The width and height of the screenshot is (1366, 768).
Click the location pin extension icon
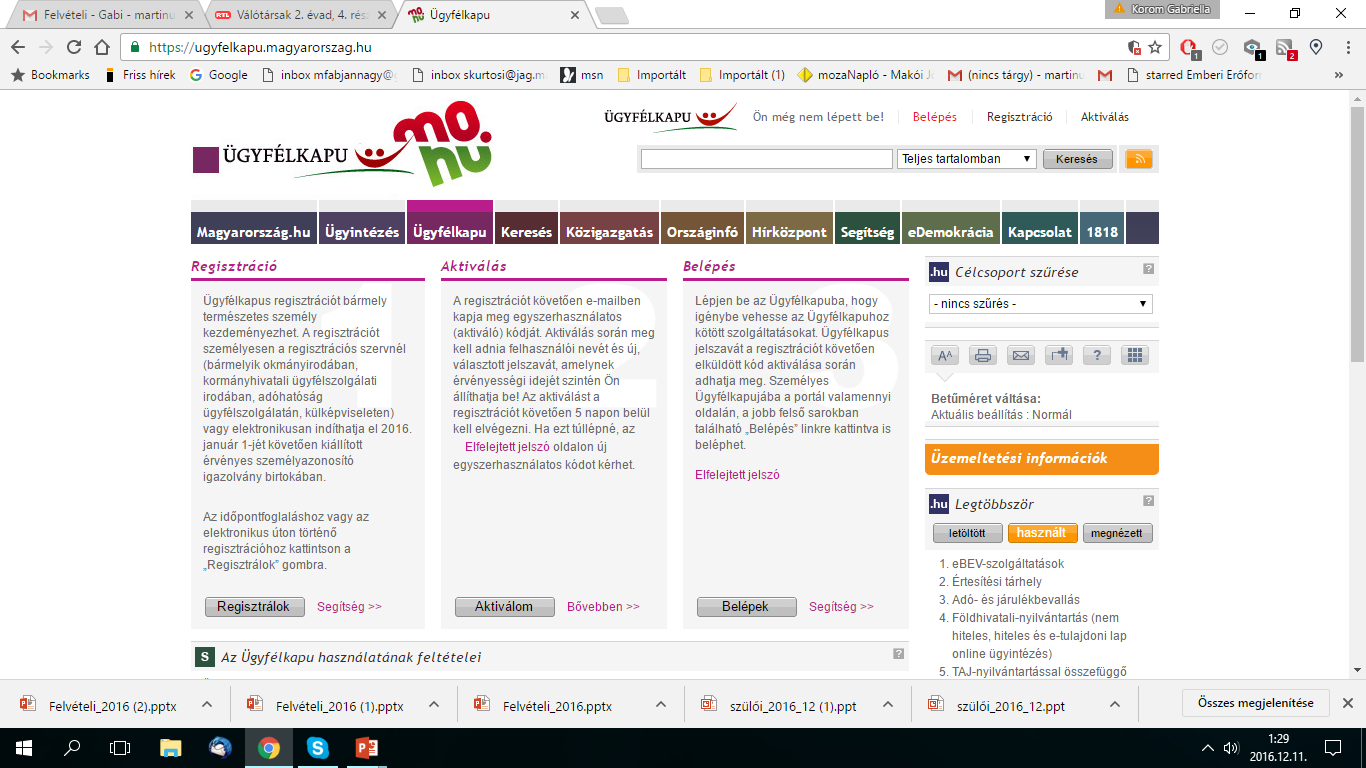1316,47
